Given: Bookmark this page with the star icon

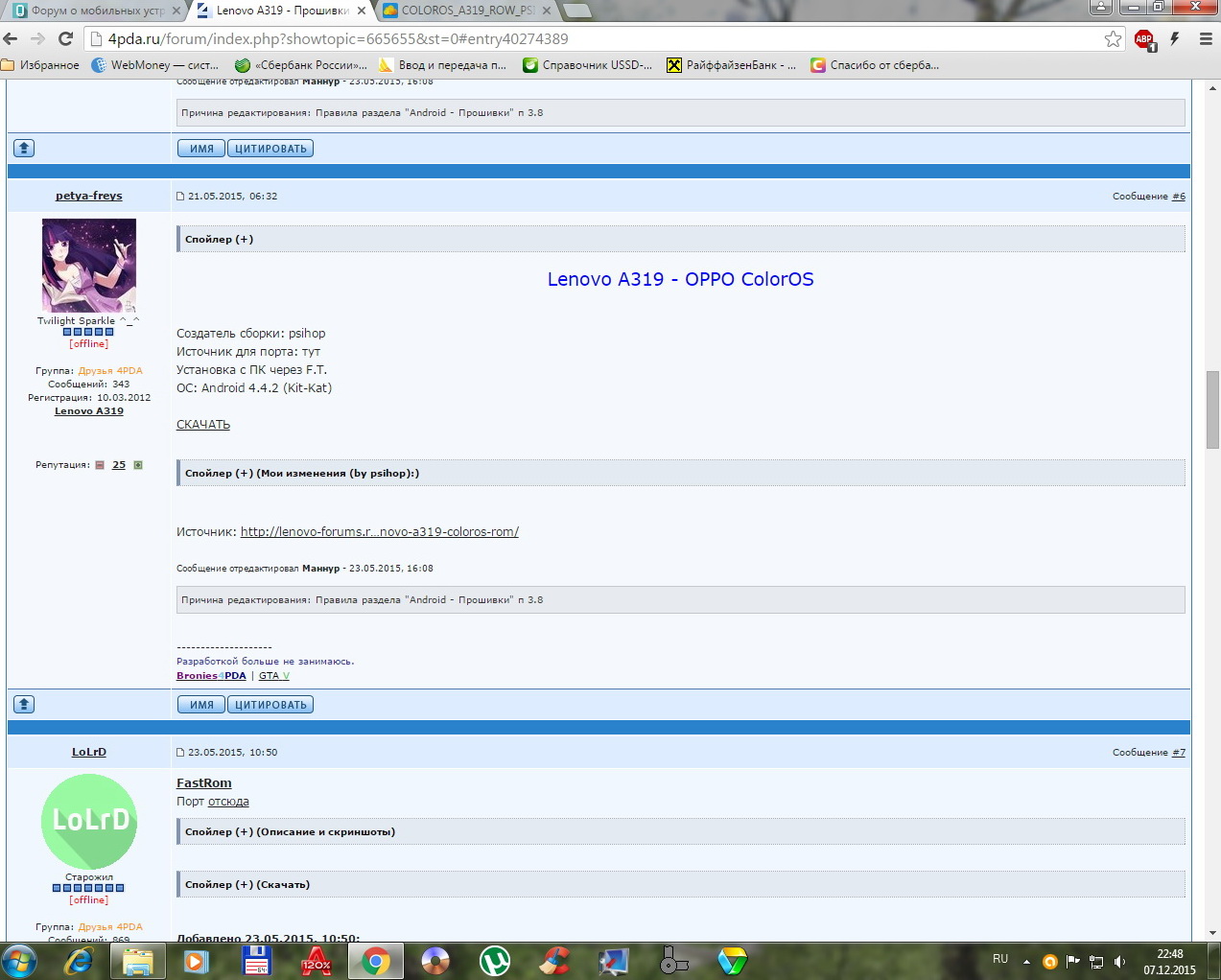Looking at the screenshot, I should click(1113, 39).
